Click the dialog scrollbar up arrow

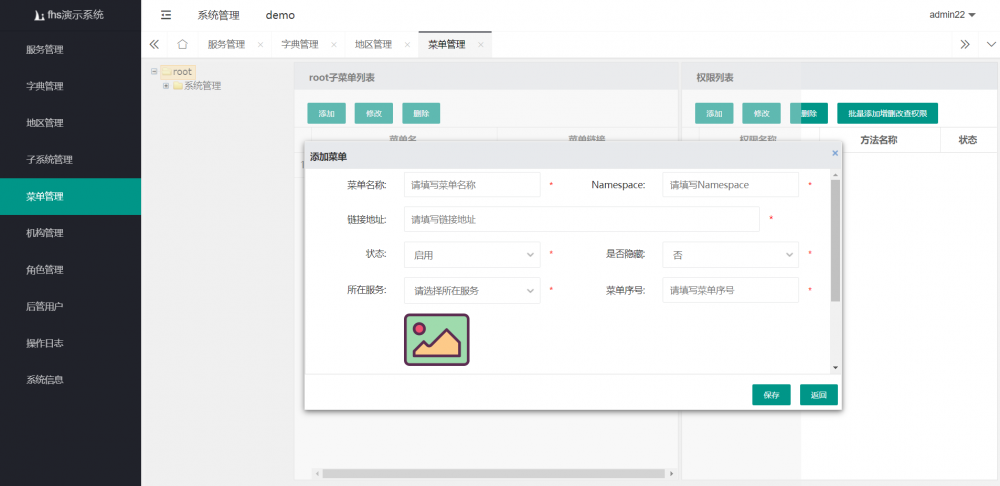[835, 174]
